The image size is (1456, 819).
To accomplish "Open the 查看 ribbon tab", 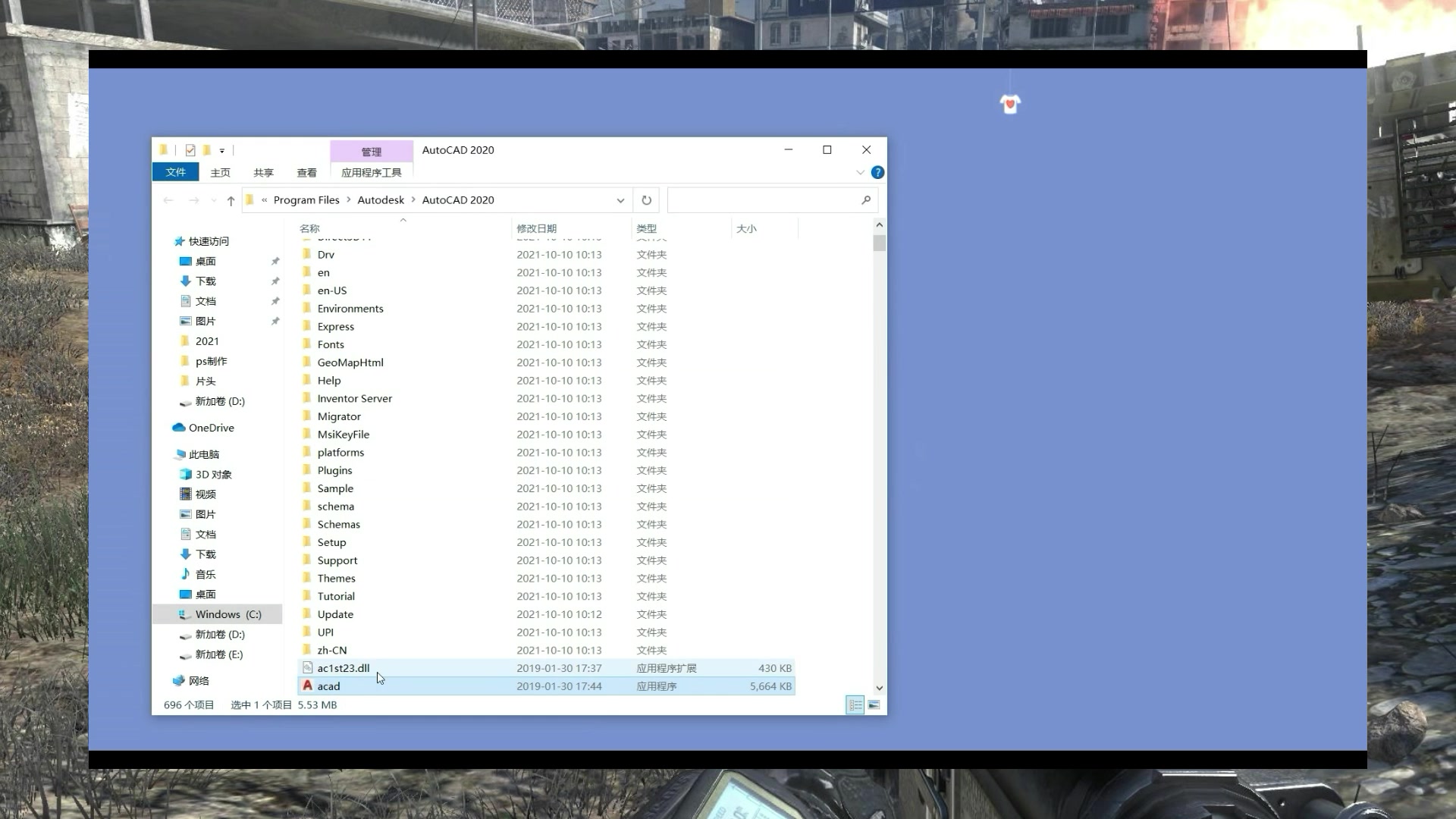I will click(307, 173).
